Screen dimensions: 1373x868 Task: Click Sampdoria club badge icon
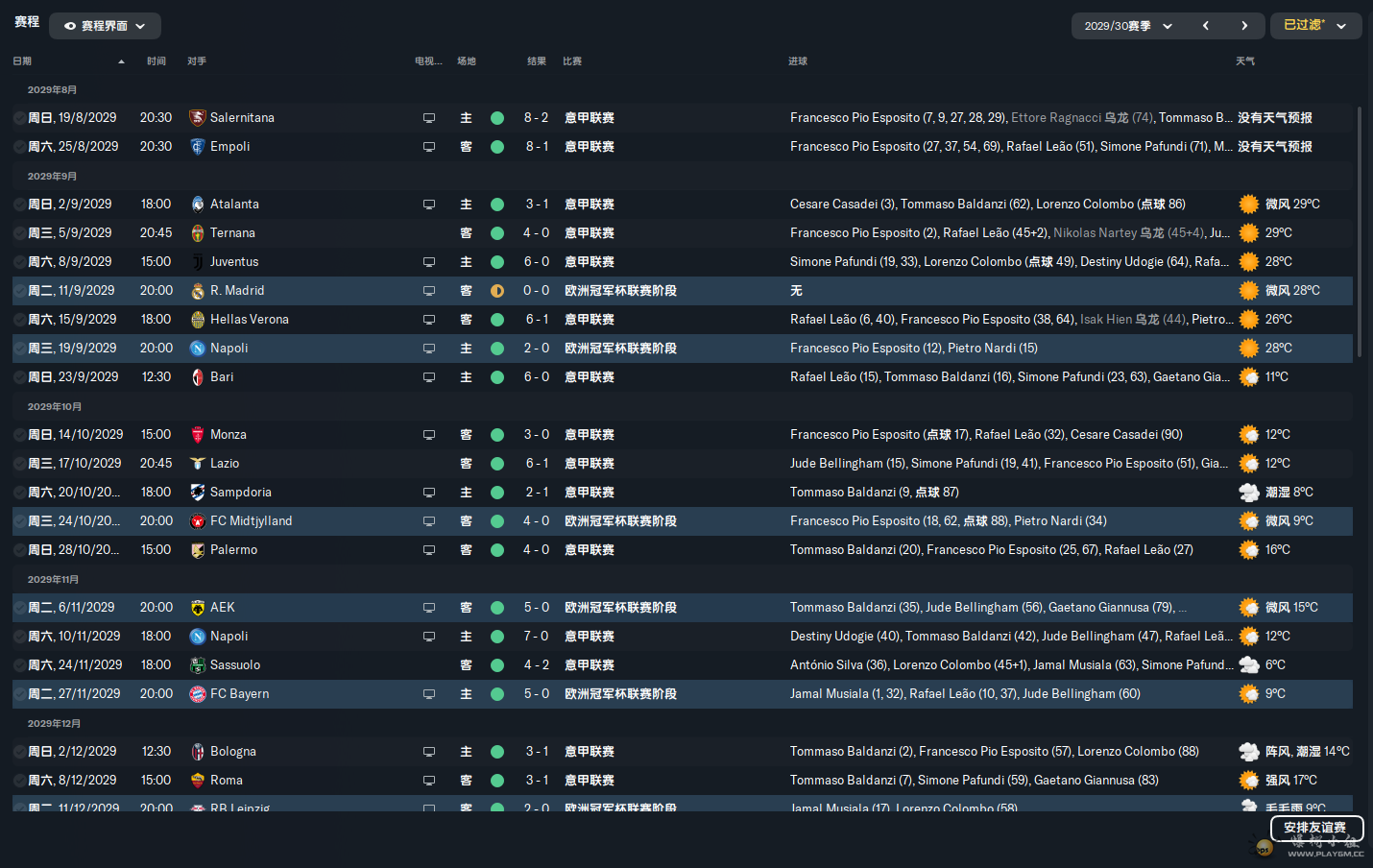pos(198,493)
